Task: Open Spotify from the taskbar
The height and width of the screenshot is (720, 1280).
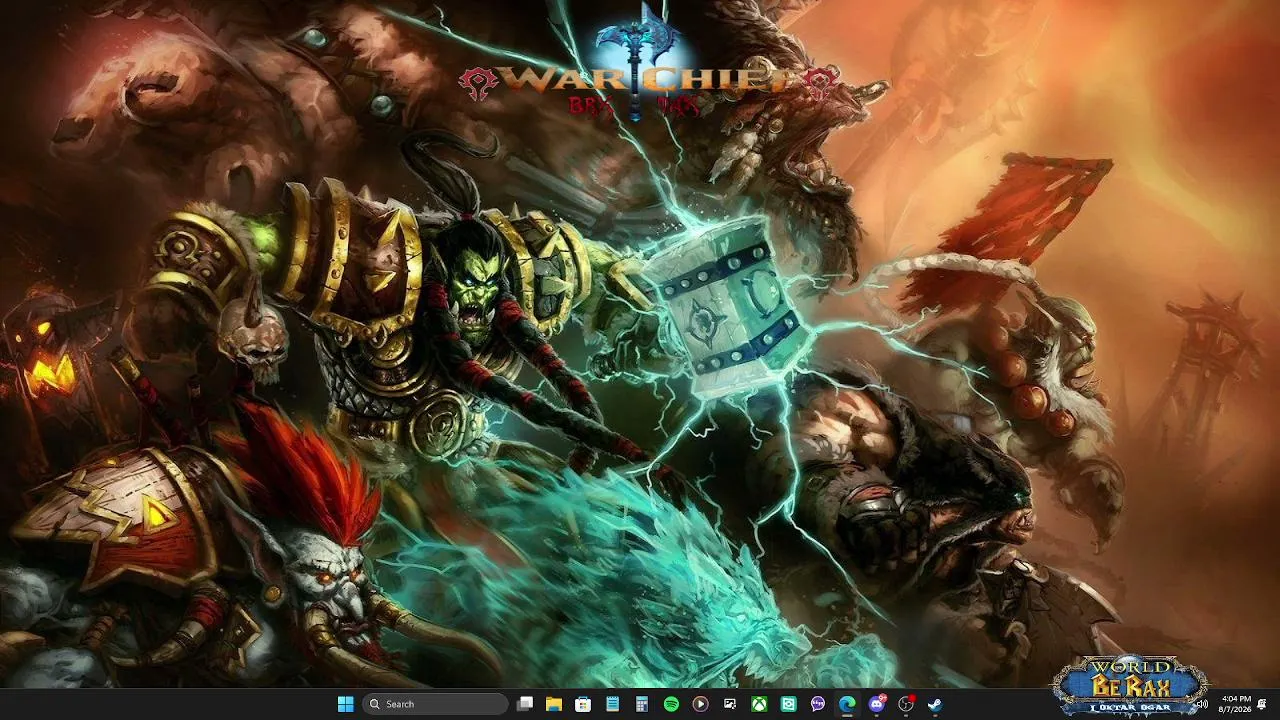Action: (x=671, y=704)
